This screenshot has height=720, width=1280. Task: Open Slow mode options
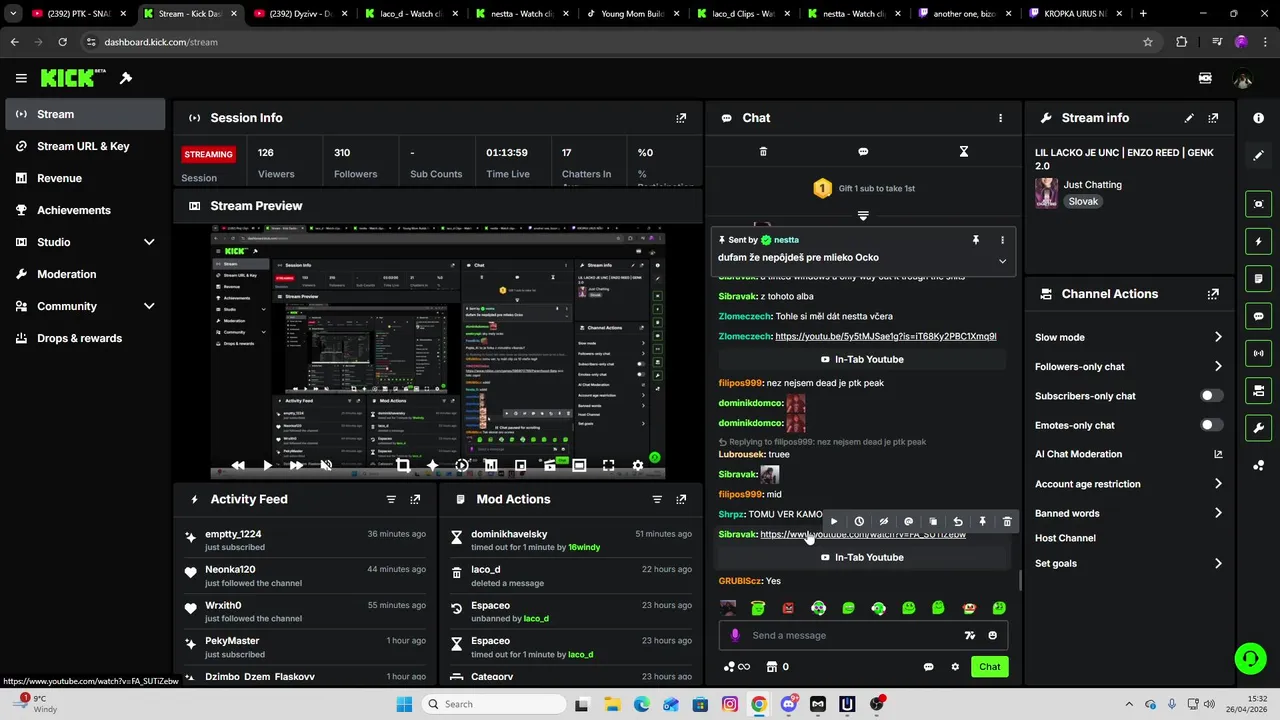[x=1128, y=337]
